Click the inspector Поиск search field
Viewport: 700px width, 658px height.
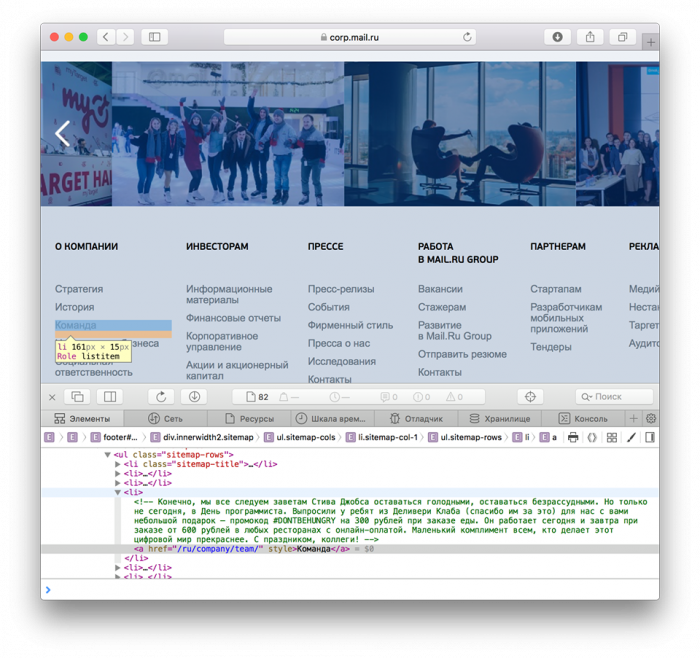[614, 396]
